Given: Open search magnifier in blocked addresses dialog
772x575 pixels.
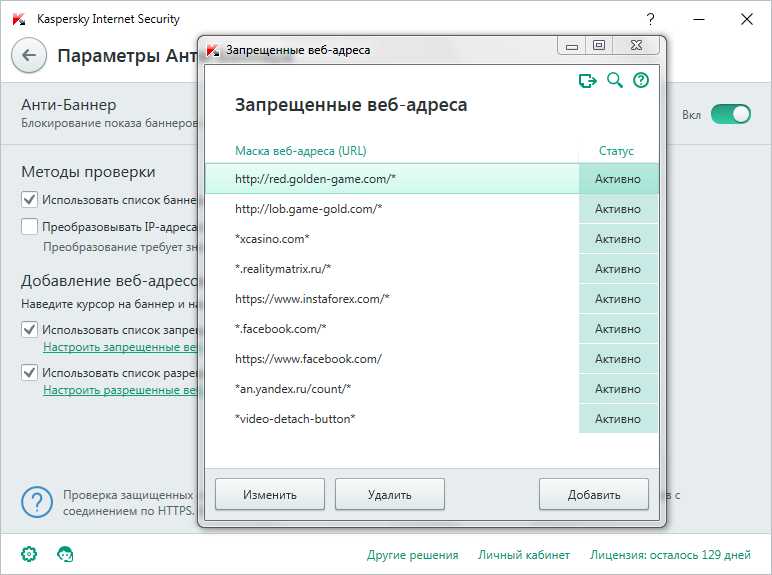Looking at the screenshot, I should [614, 80].
